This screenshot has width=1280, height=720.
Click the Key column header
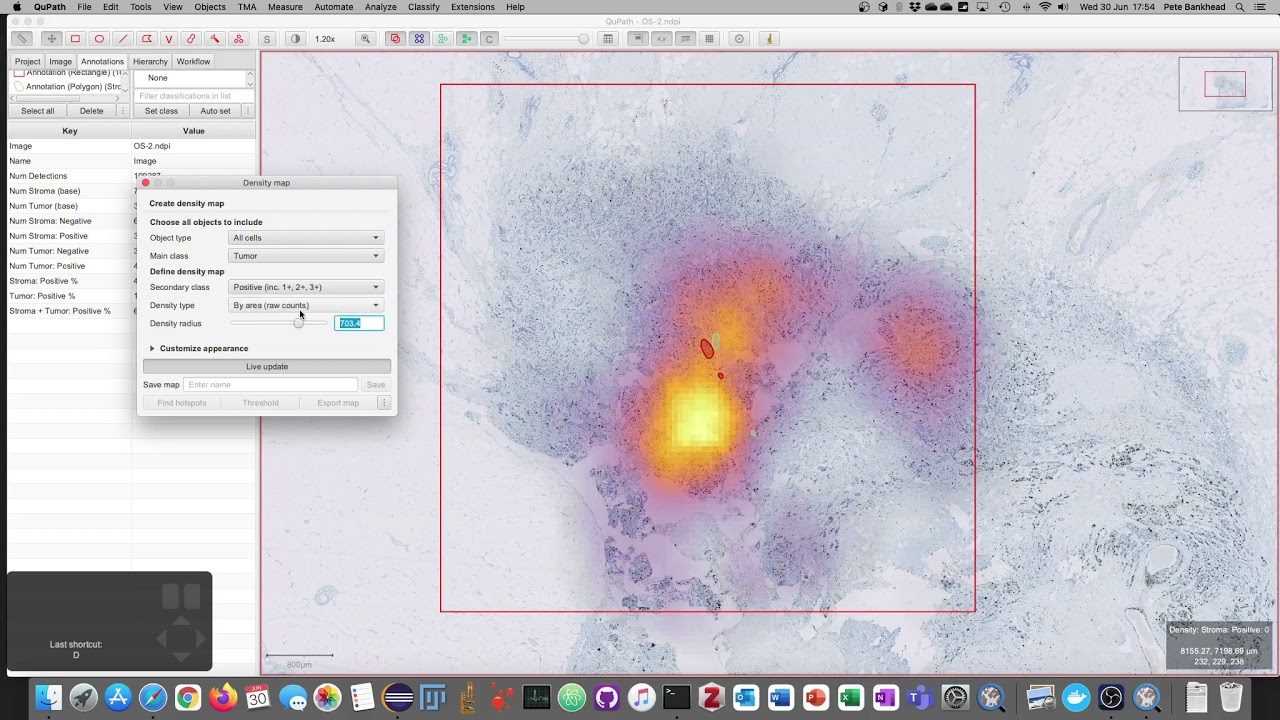click(70, 131)
